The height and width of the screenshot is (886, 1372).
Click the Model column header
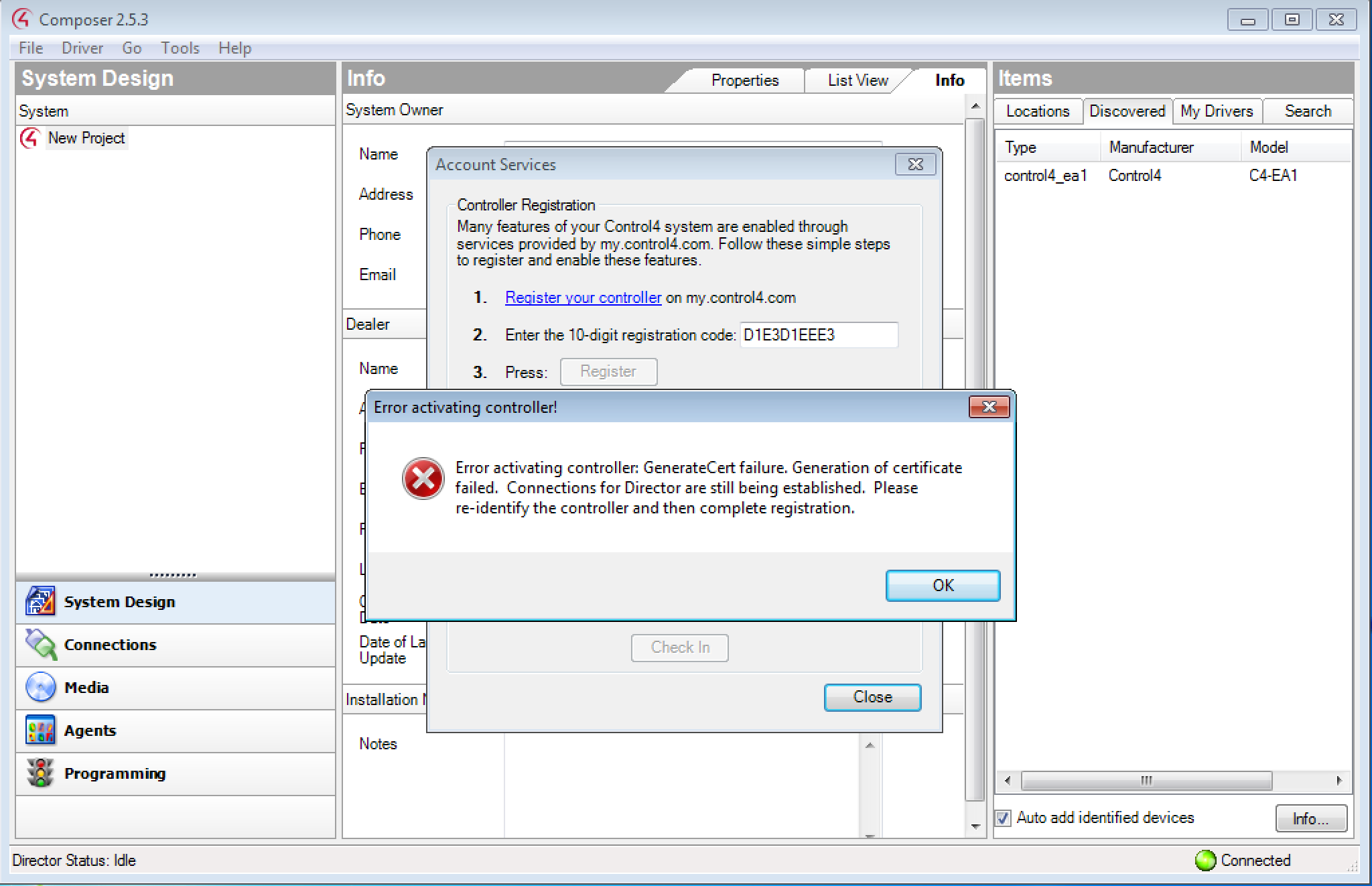tap(1296, 147)
